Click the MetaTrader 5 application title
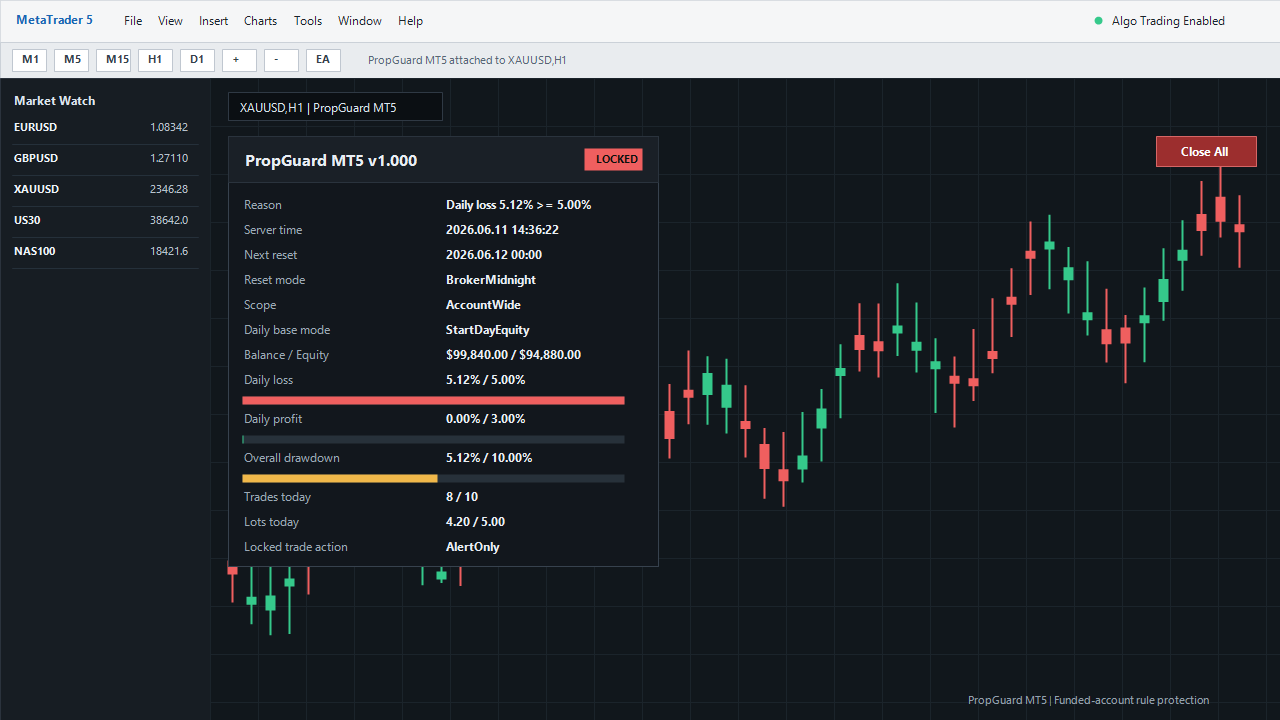Viewport: 1280px width, 720px height. point(55,20)
